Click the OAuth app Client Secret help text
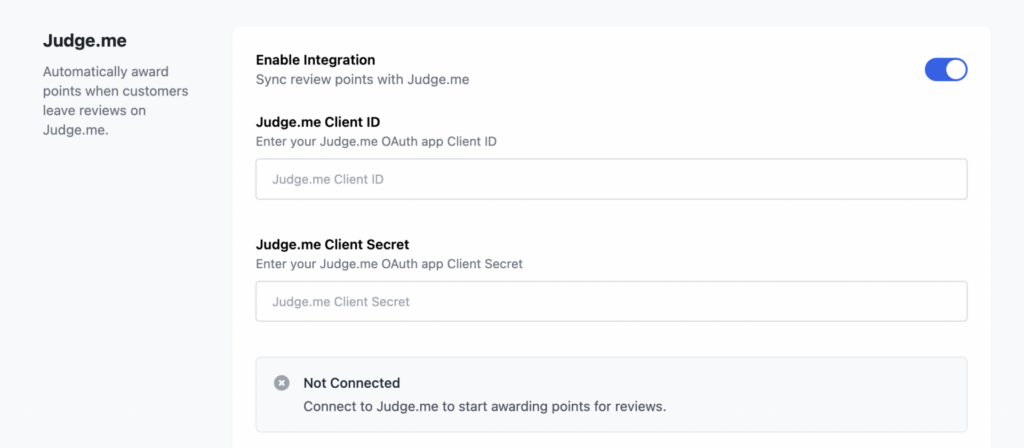Screen dimensions: 1024x448 tap(389, 264)
